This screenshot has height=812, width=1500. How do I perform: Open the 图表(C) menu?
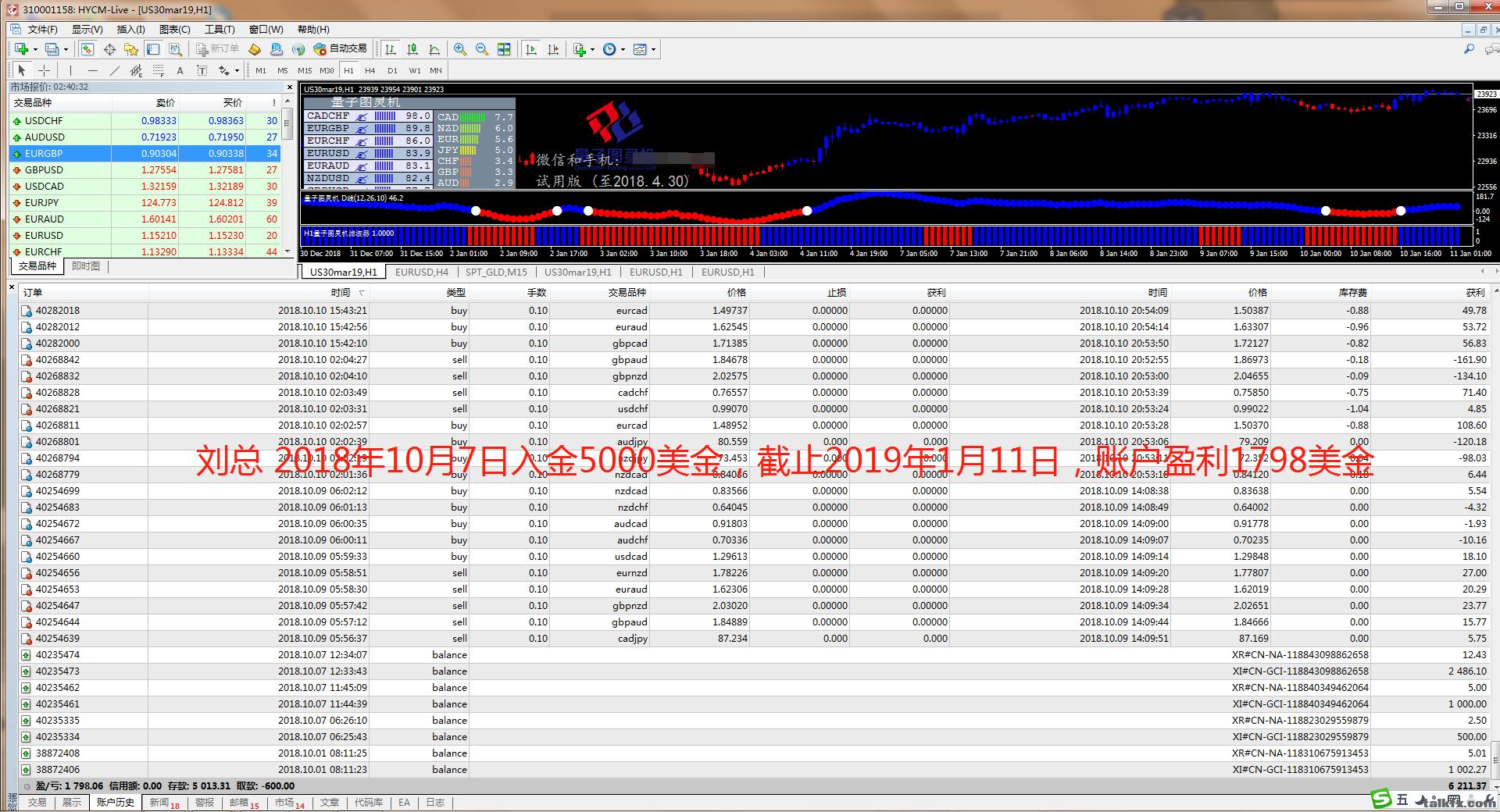click(175, 29)
